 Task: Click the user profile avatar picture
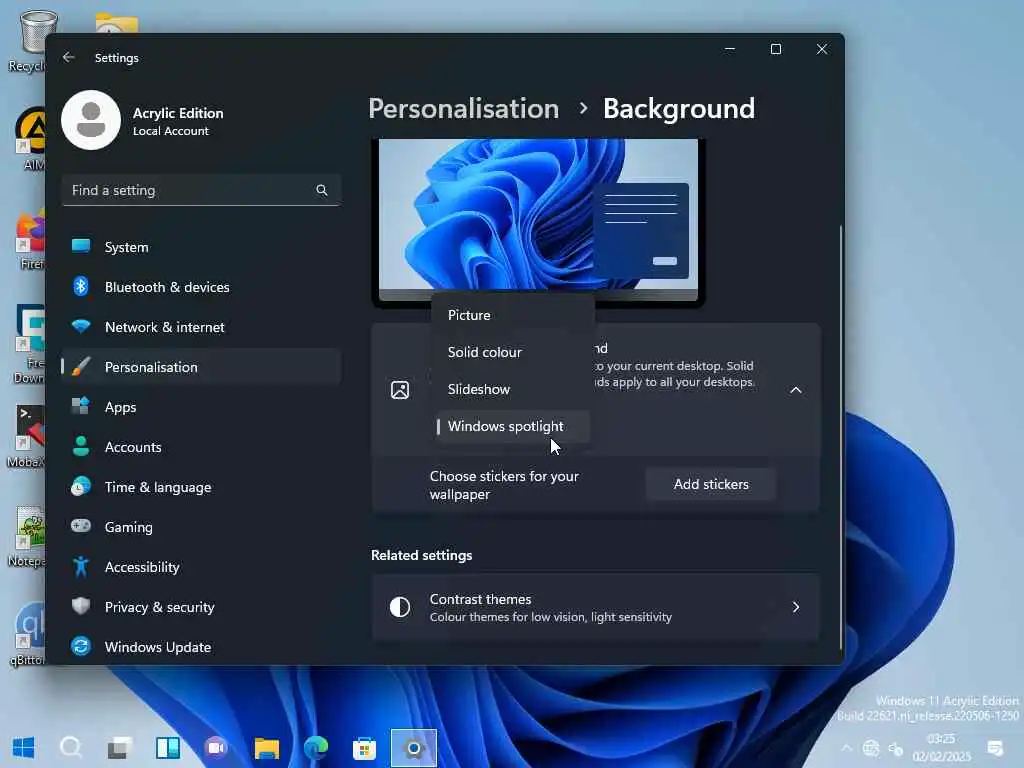coord(91,120)
